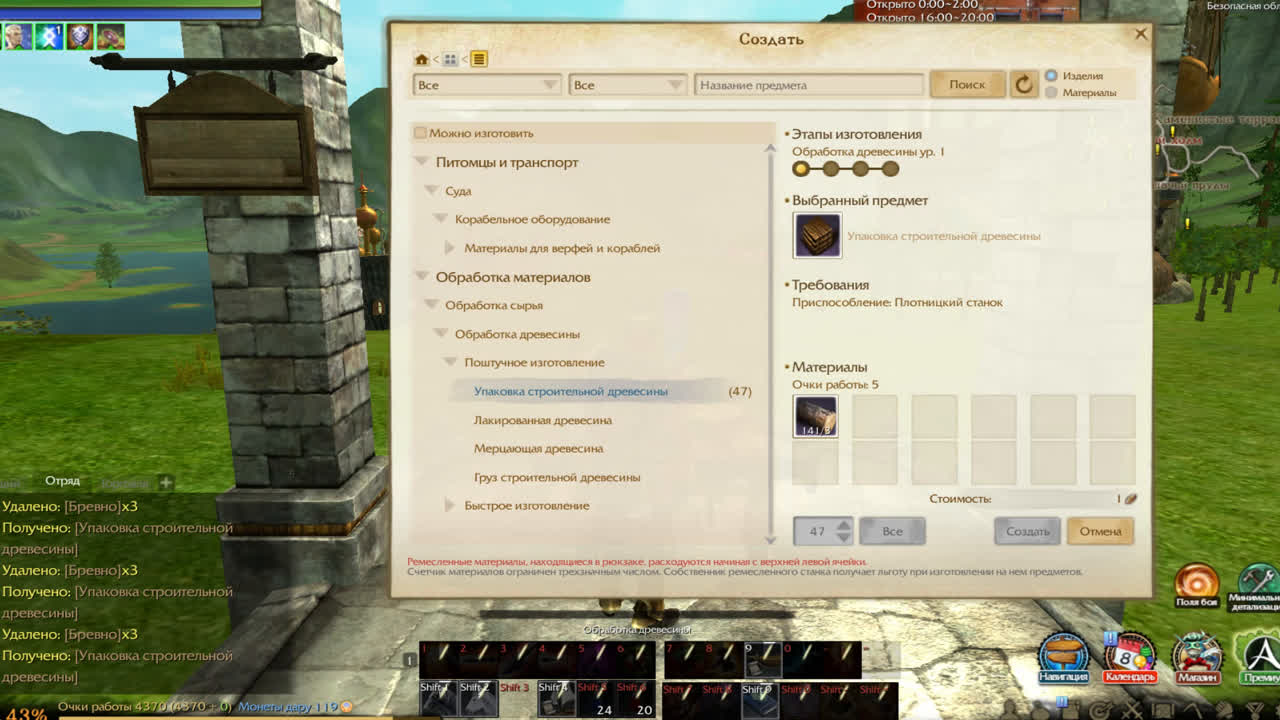Use the Shift 2 hotbar slot

(x=477, y=699)
